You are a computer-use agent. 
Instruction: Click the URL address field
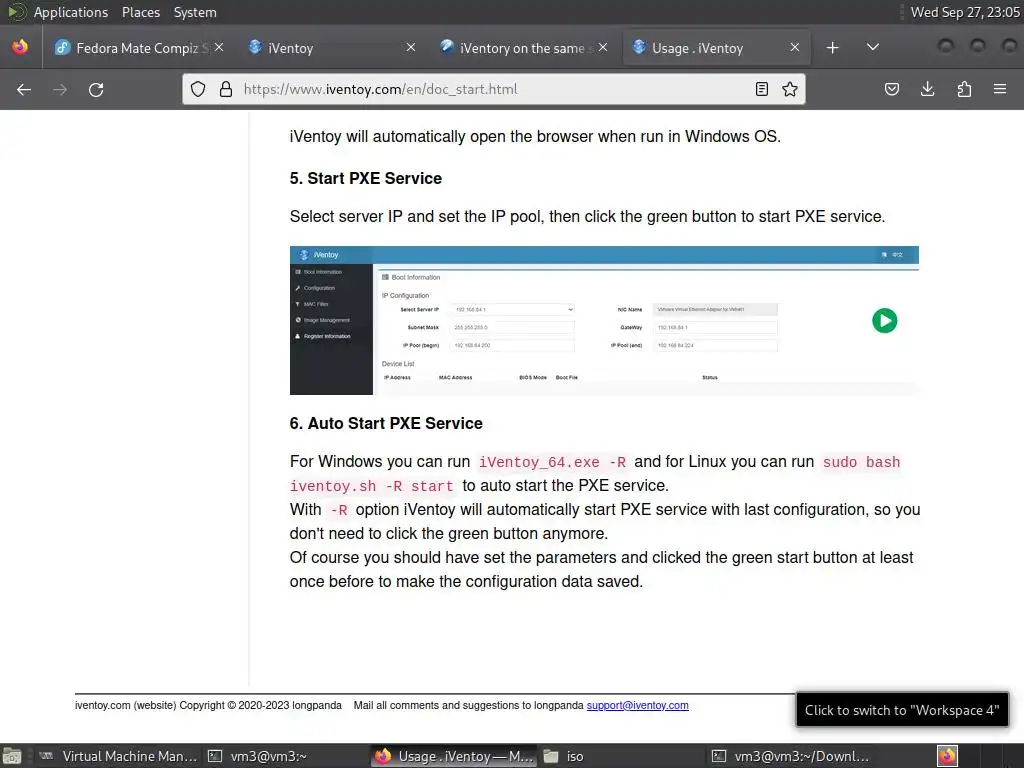click(x=493, y=89)
